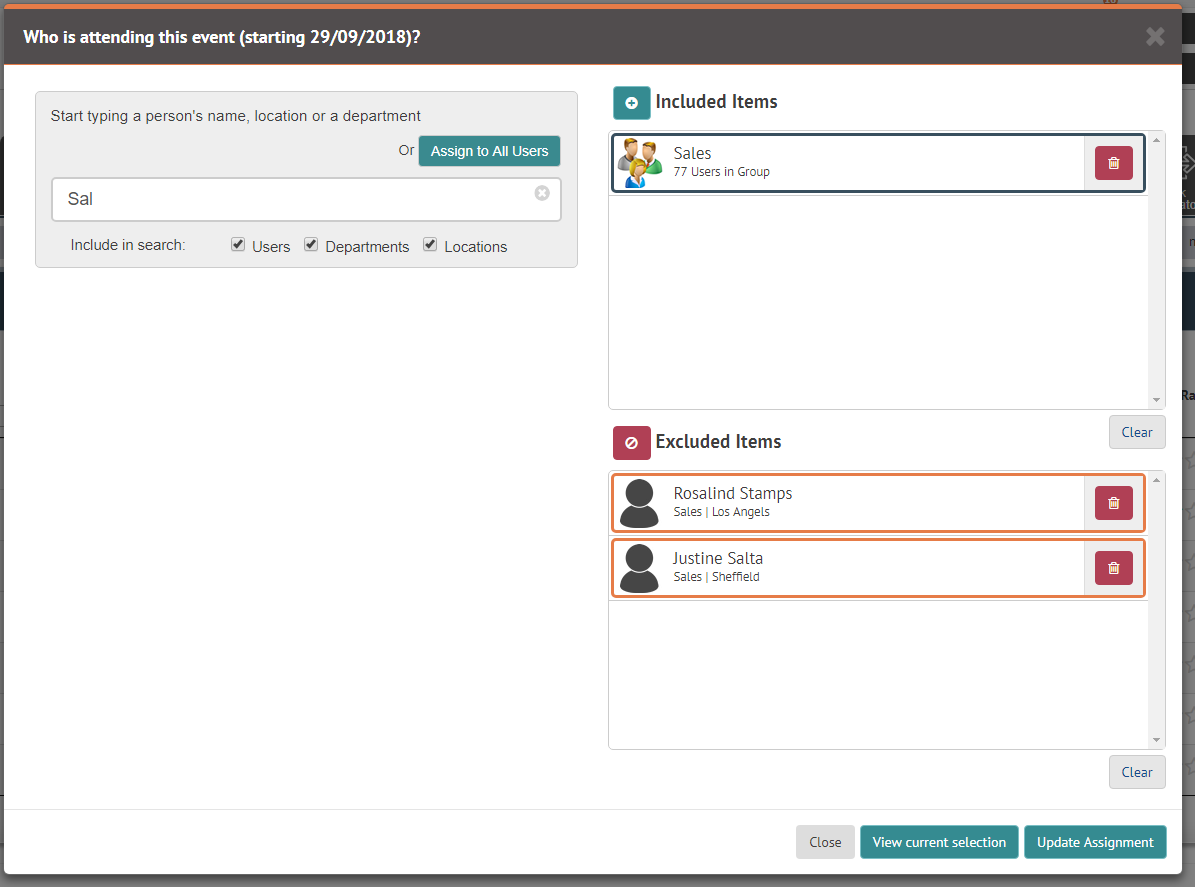Remove Justine Salta from Excluded Items
Screen dimensions: 1195x887
click(1113, 568)
